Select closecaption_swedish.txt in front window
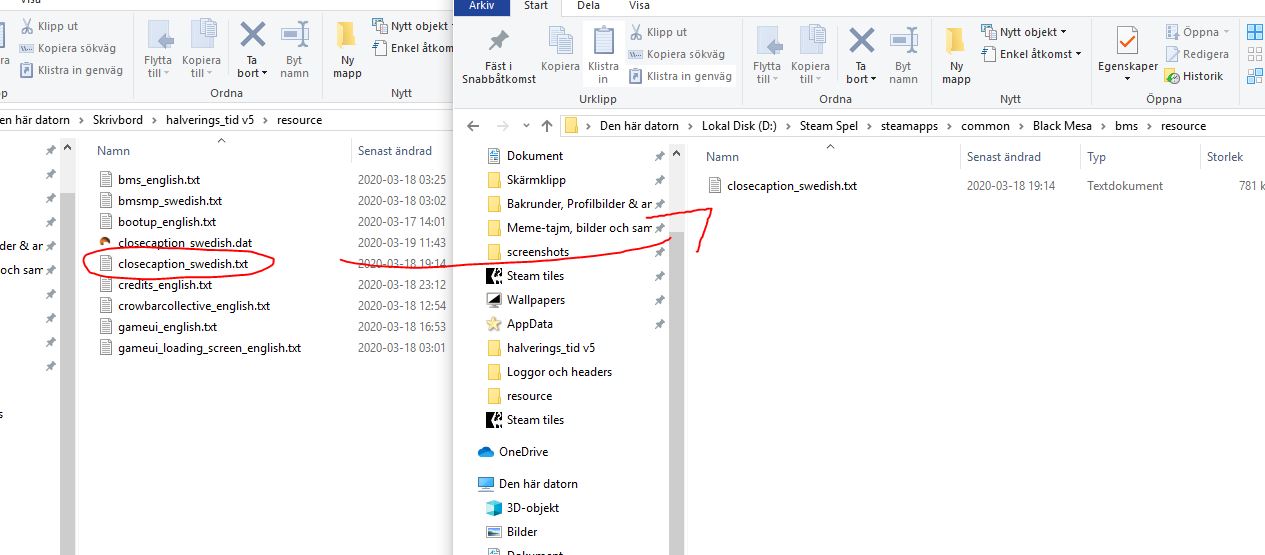 [791, 186]
